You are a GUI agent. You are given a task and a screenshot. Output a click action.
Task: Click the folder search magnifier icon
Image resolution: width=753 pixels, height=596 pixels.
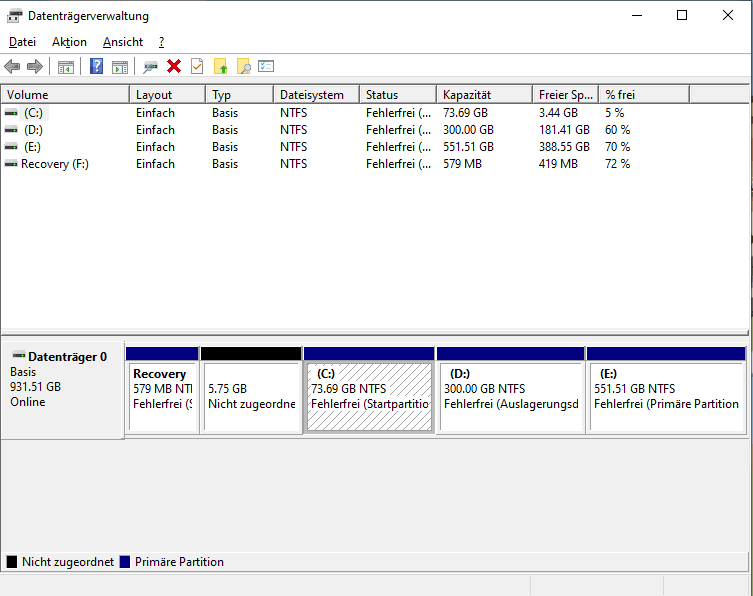244,66
